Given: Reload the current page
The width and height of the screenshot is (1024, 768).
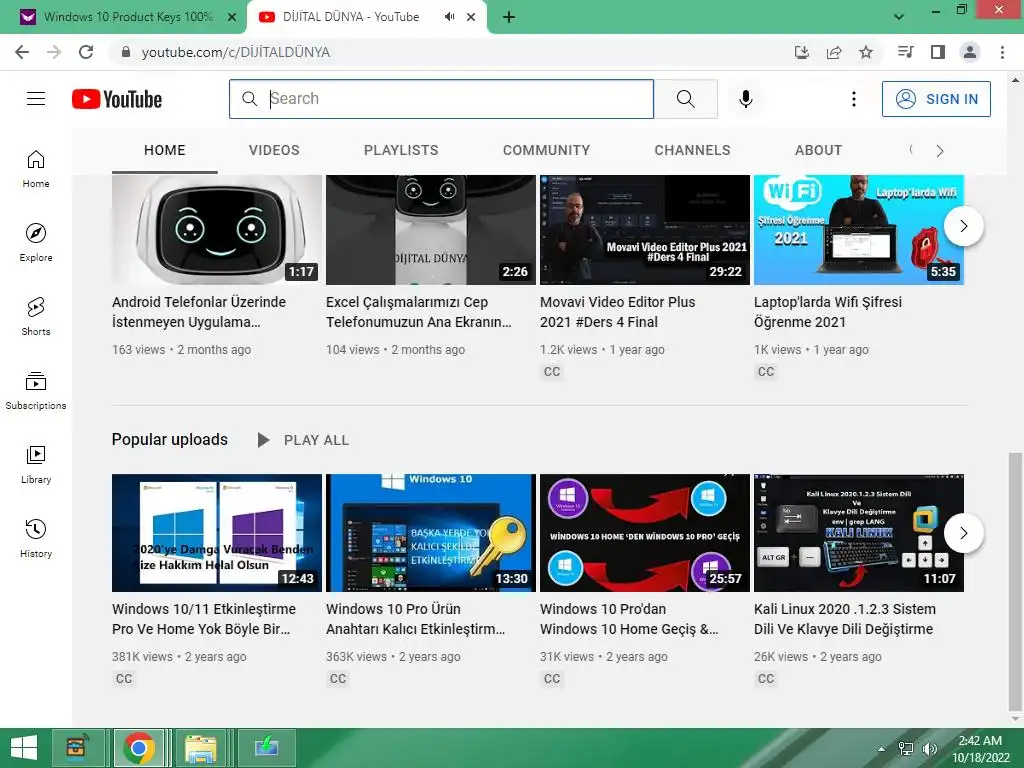Looking at the screenshot, I should coord(86,52).
